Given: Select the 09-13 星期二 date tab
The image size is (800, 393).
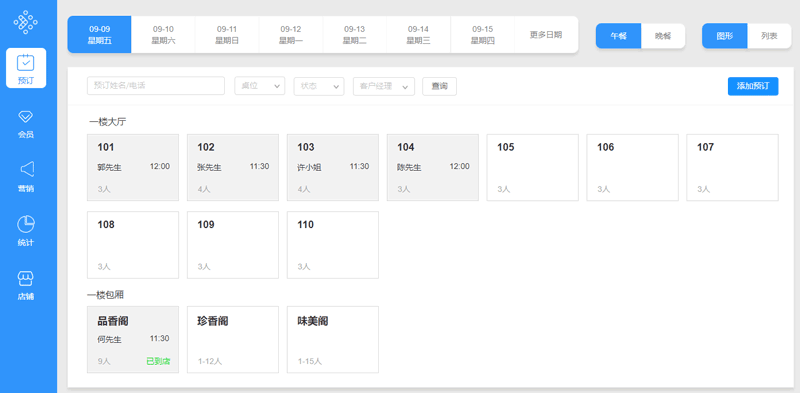Looking at the screenshot, I should coord(354,35).
